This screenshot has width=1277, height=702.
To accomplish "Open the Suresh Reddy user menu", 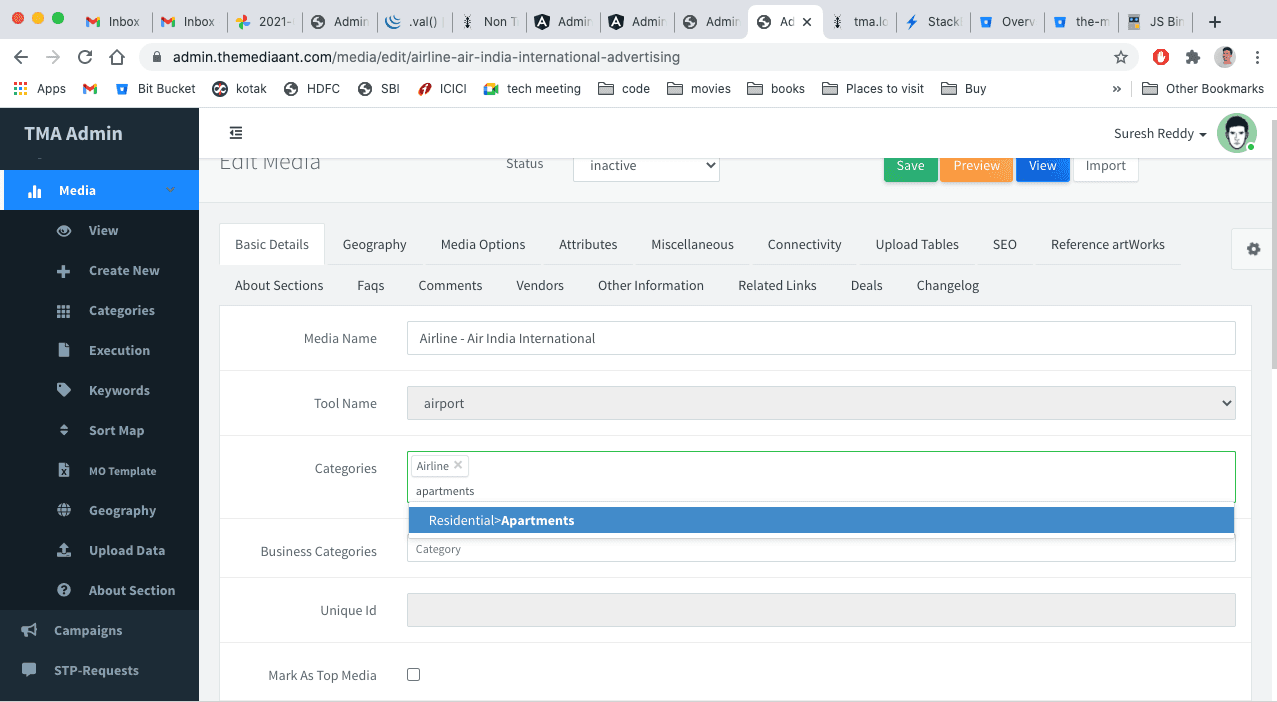I will [1160, 134].
